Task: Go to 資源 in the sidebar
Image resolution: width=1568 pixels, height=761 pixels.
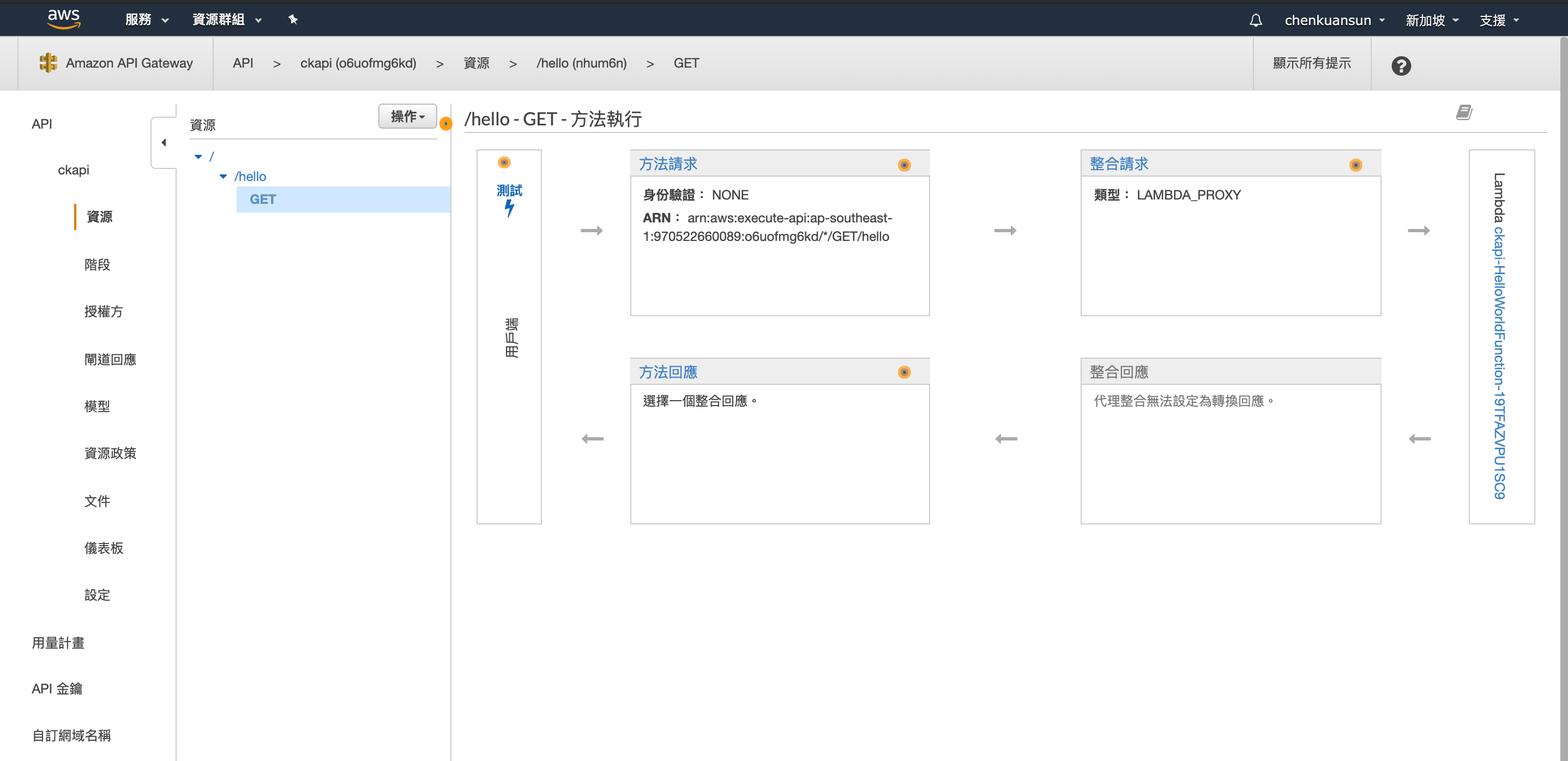Action: [99, 217]
